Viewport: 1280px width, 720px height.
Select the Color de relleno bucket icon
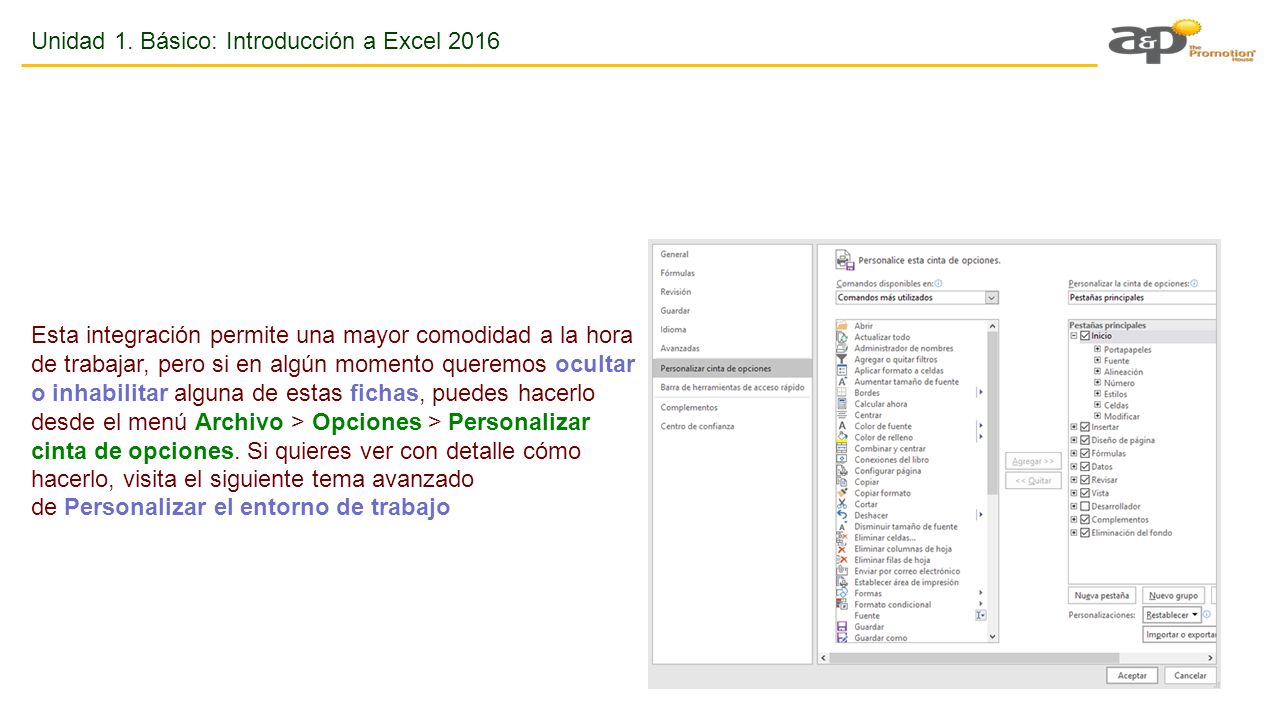pos(842,437)
